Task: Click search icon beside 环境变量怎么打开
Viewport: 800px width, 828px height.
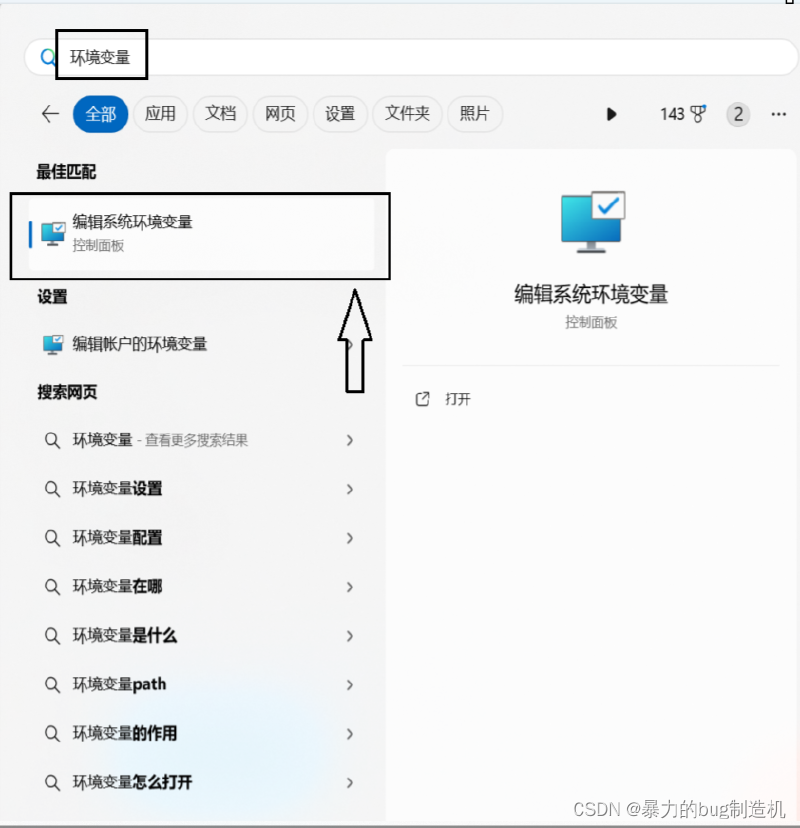Action: point(52,783)
